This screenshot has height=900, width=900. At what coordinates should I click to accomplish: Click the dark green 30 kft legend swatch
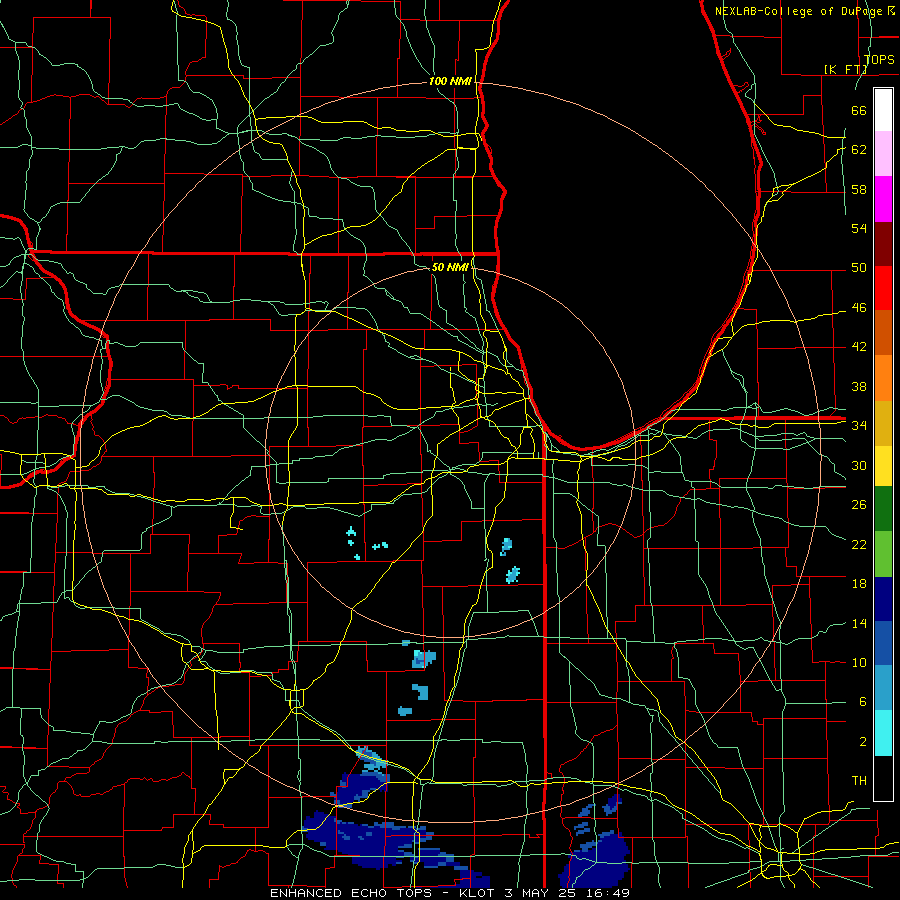point(883,509)
